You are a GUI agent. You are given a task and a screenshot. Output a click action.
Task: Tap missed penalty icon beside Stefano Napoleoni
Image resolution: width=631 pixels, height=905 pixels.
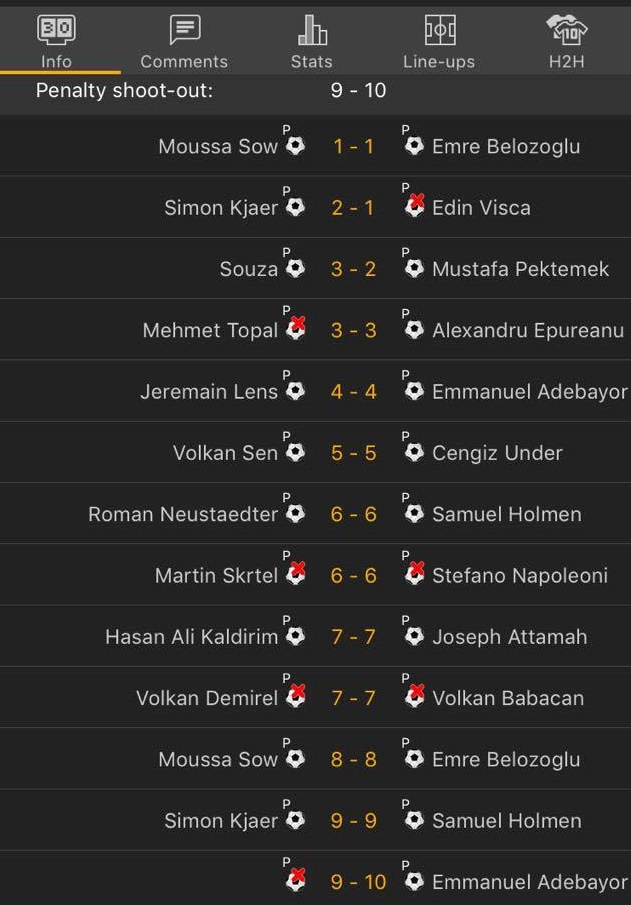415,574
